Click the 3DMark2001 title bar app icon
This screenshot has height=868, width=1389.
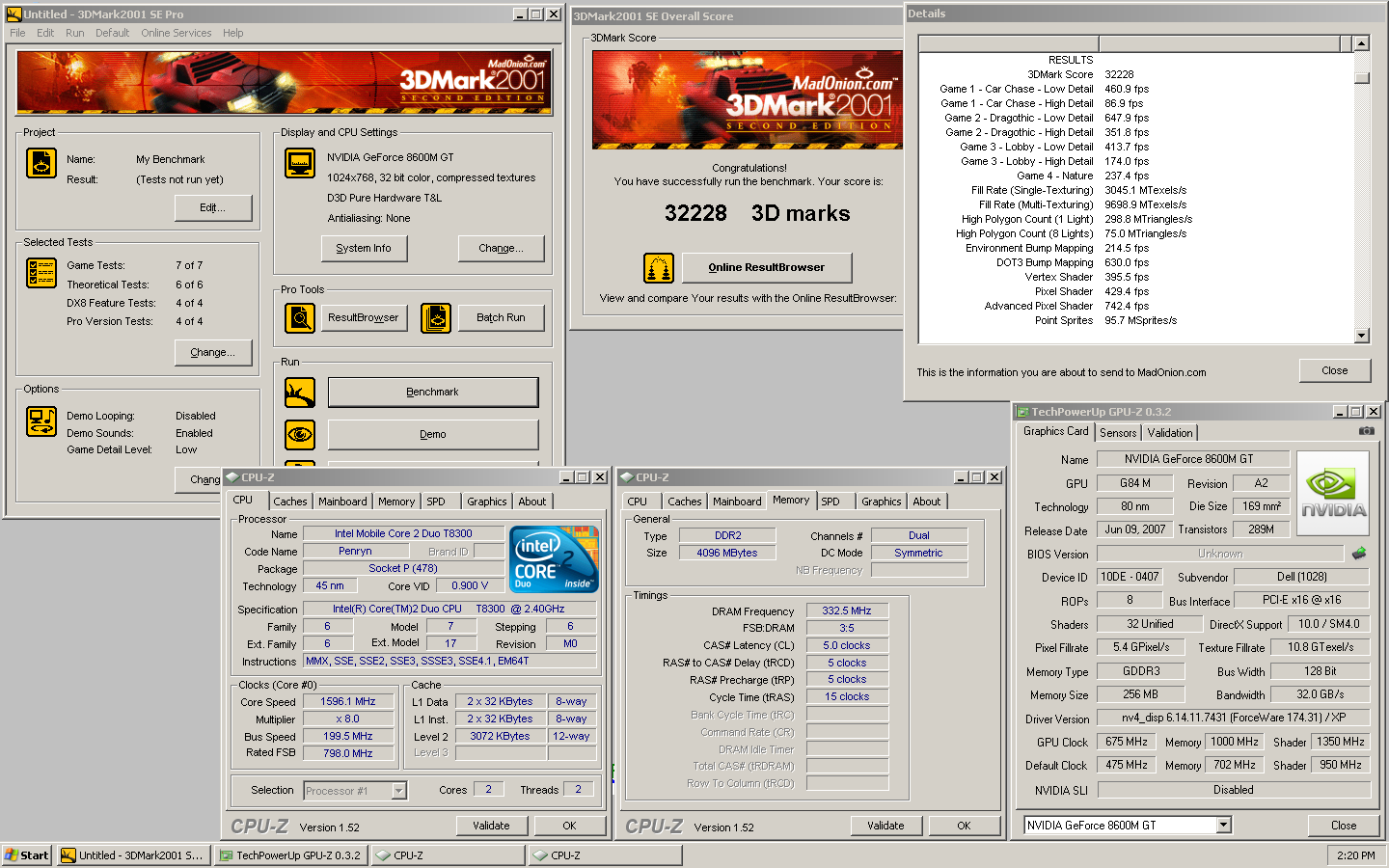coord(14,14)
